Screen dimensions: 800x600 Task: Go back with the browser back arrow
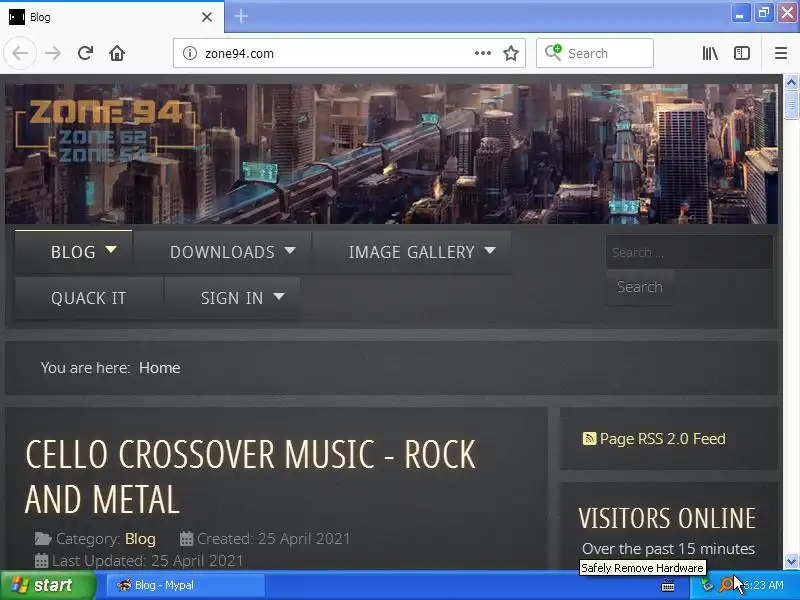pyautogui.click(x=20, y=53)
